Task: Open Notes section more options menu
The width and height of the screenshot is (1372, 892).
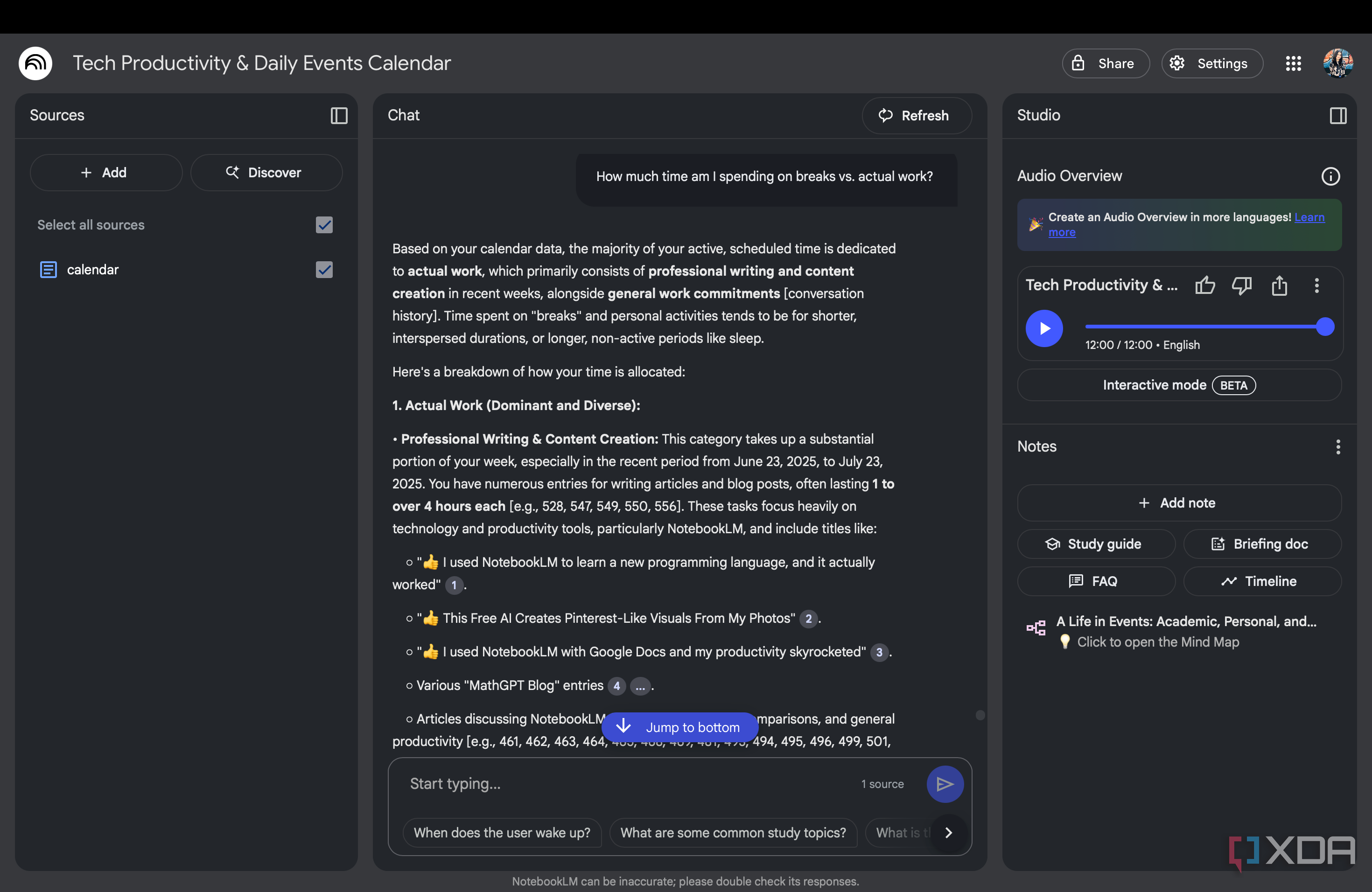Action: click(x=1337, y=446)
